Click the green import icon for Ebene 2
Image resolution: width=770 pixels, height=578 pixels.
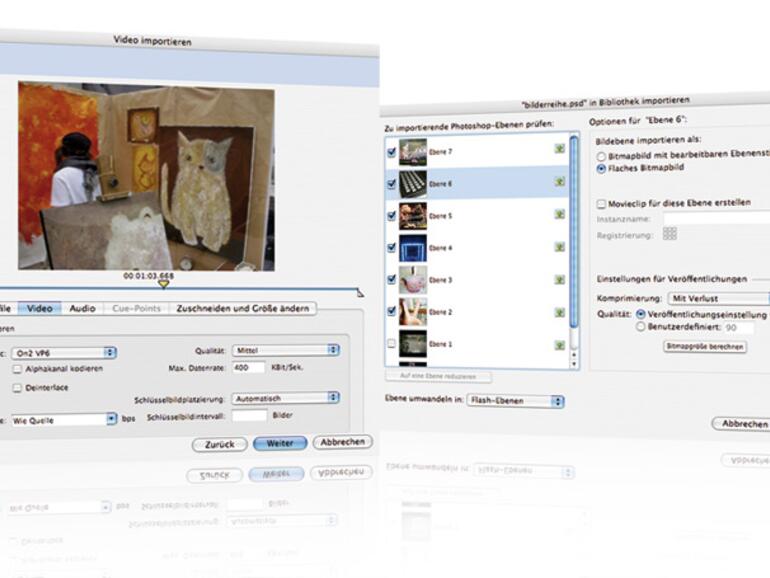559,312
